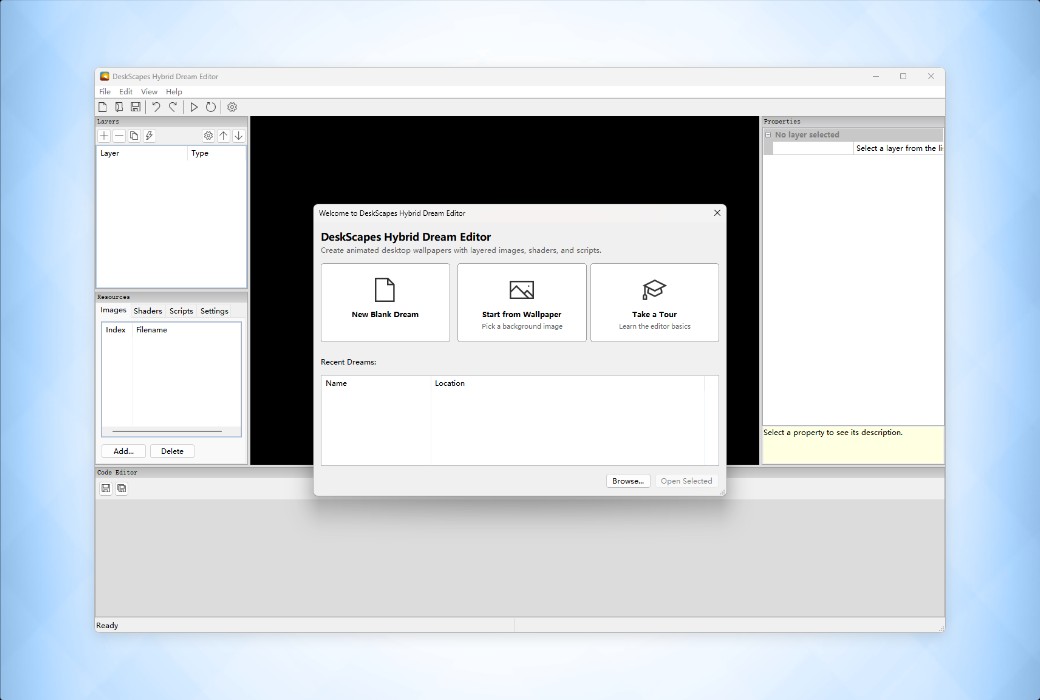This screenshot has width=1040, height=700.
Task: Open settings via main toolbar gear icon
Action: 232,107
